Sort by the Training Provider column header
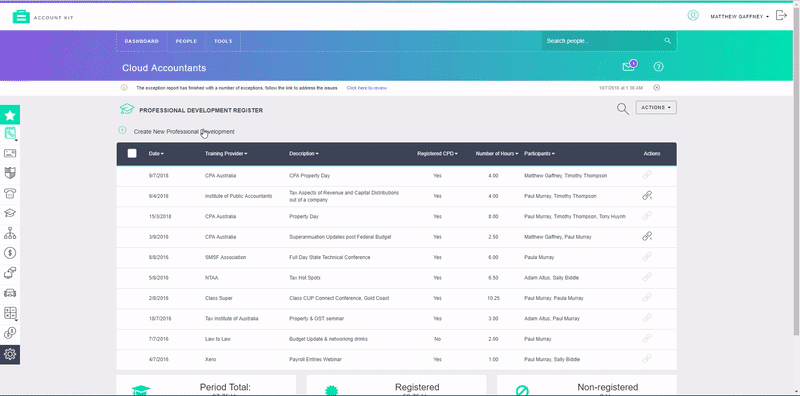This screenshot has width=800, height=396. coord(226,154)
